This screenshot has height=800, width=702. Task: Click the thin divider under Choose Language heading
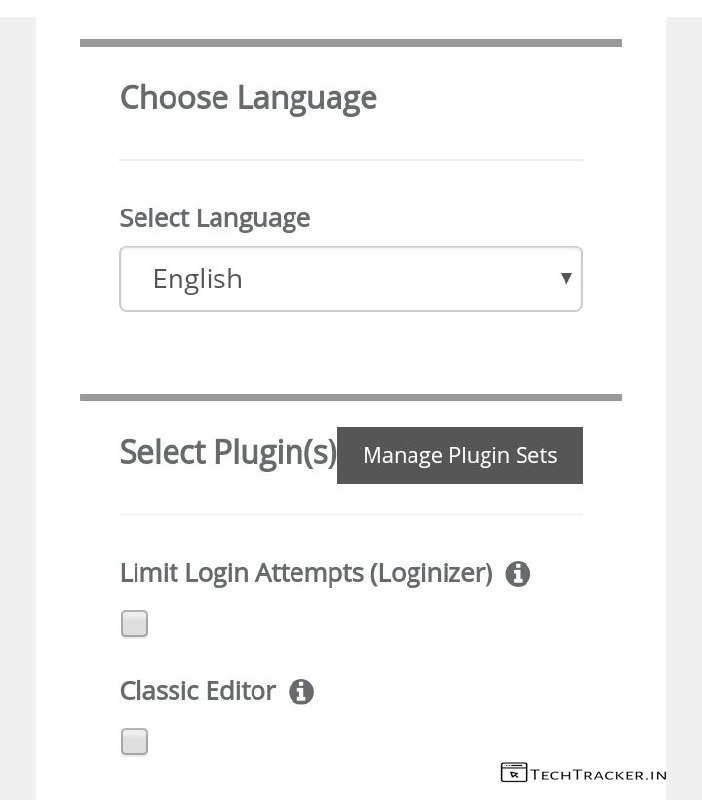click(x=350, y=160)
